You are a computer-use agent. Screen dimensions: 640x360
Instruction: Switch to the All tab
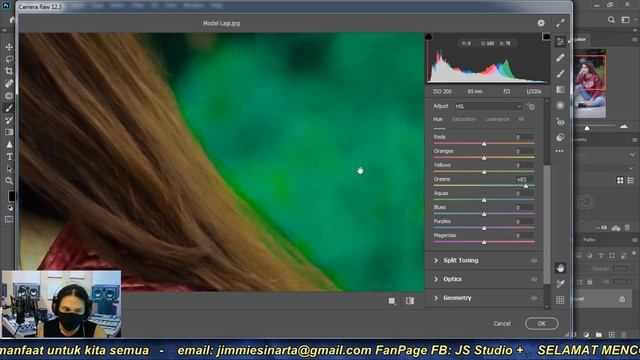pyautogui.click(x=521, y=119)
